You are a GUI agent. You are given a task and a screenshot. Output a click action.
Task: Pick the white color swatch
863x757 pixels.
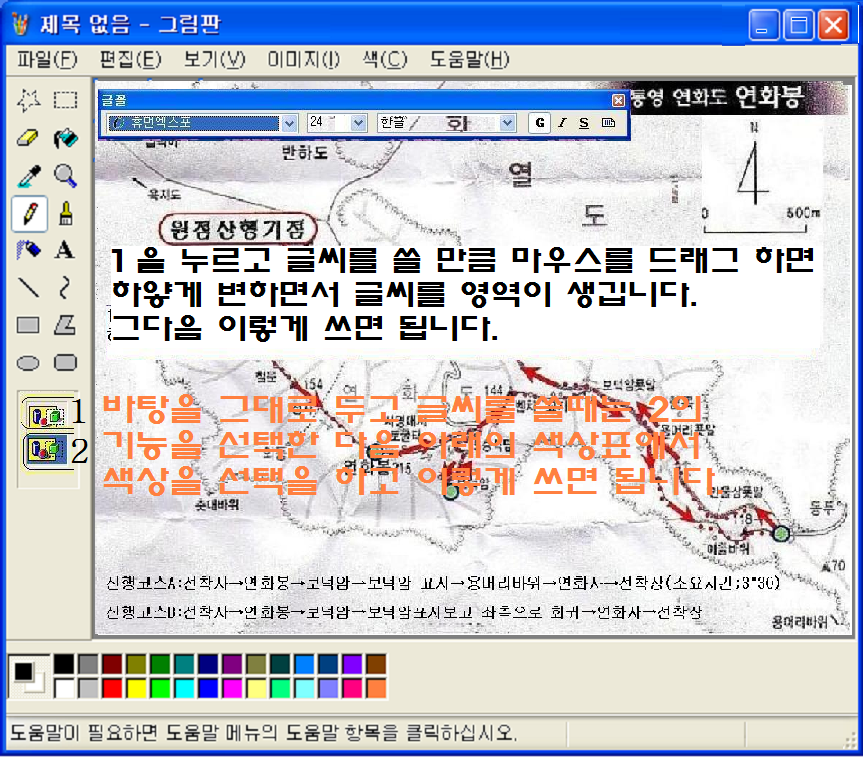tap(64, 688)
